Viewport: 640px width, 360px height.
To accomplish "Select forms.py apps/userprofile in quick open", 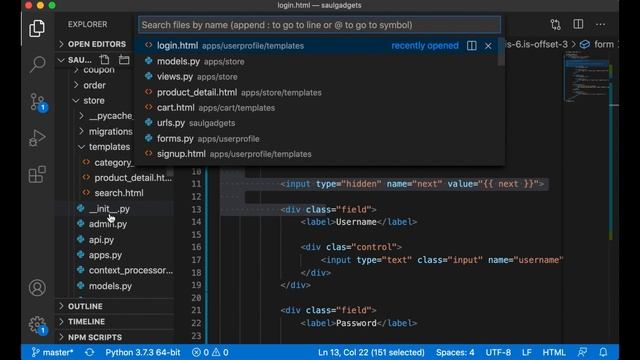I will 319,138.
